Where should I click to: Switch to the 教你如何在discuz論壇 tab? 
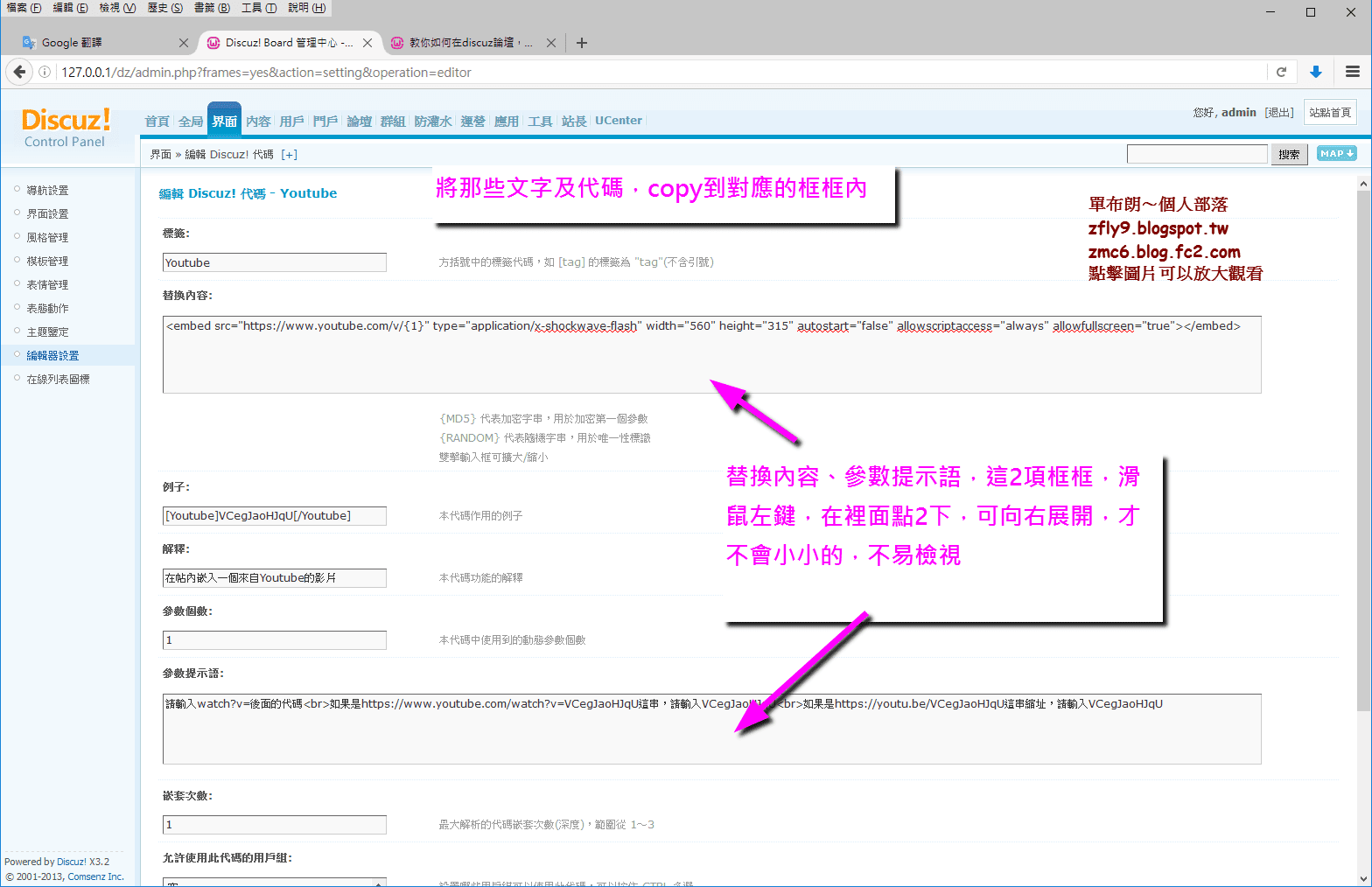tap(471, 42)
